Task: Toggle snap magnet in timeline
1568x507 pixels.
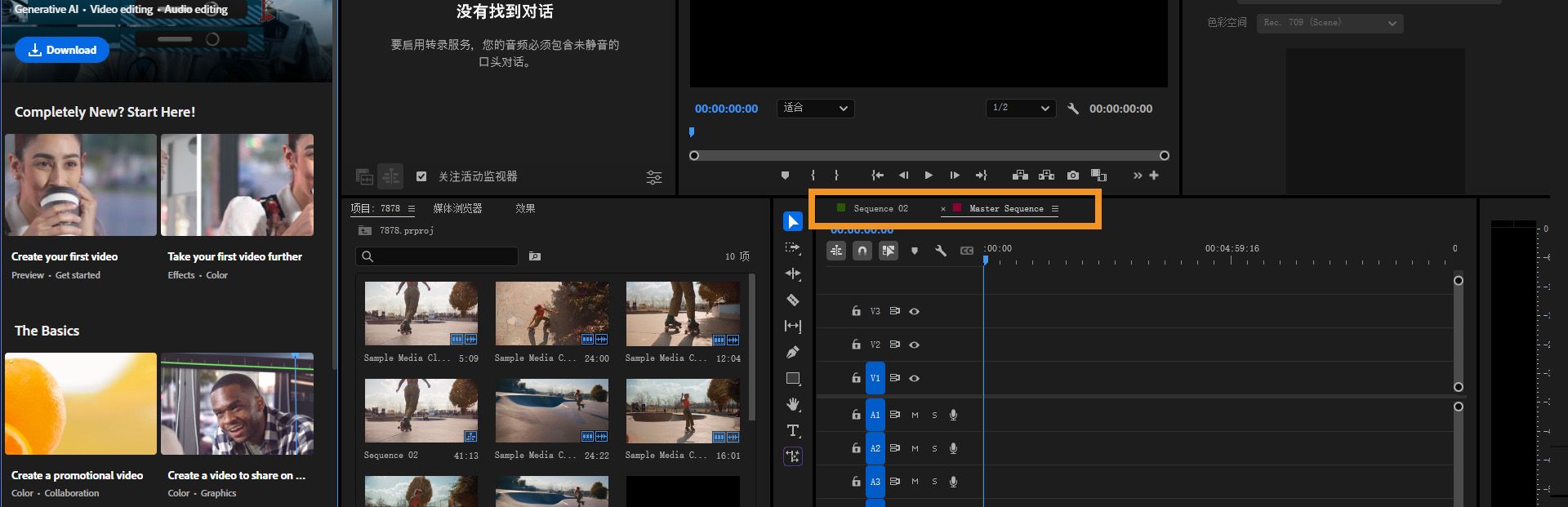Action: pos(862,251)
